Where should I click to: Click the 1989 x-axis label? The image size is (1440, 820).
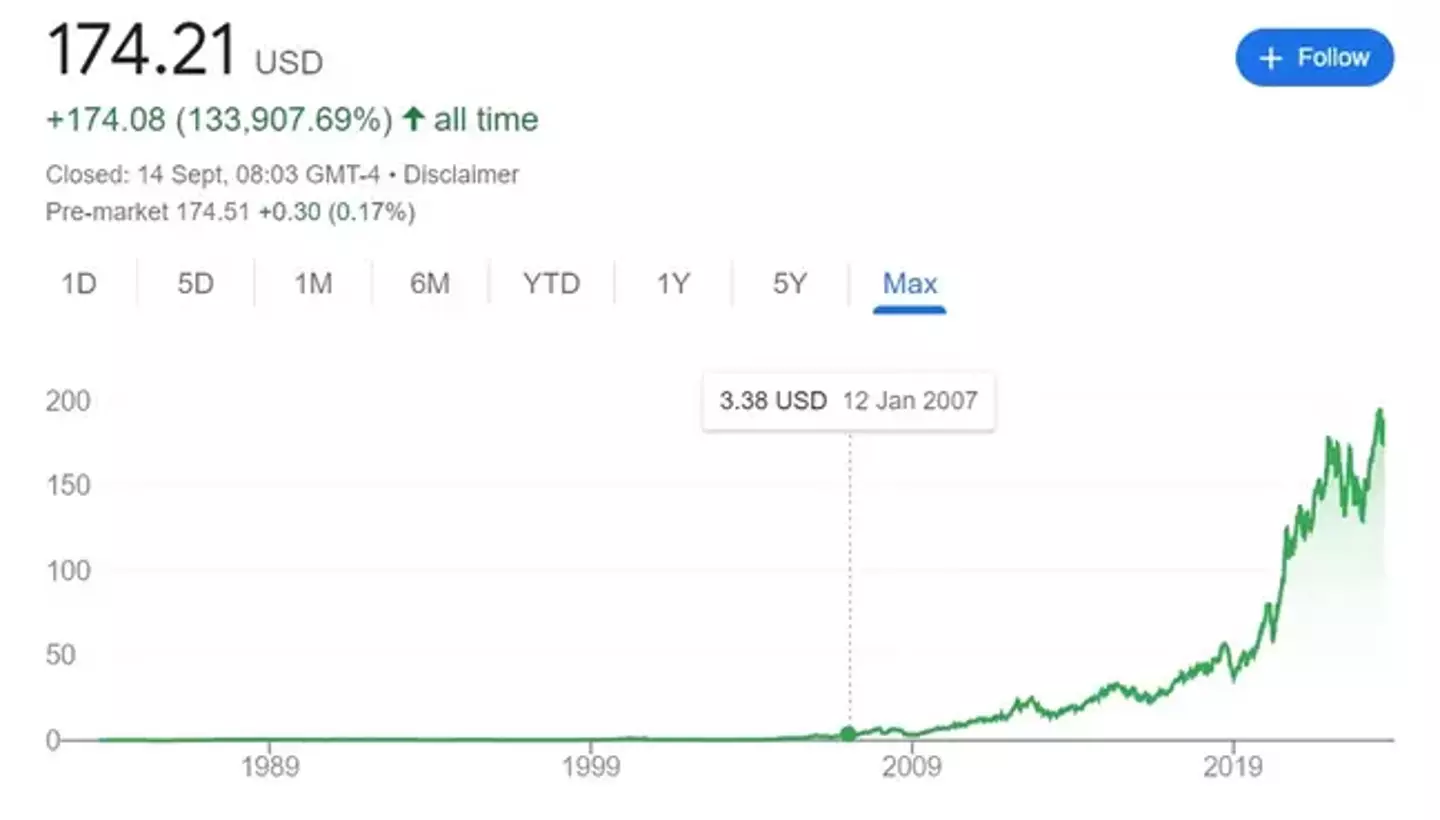pyautogui.click(x=268, y=768)
